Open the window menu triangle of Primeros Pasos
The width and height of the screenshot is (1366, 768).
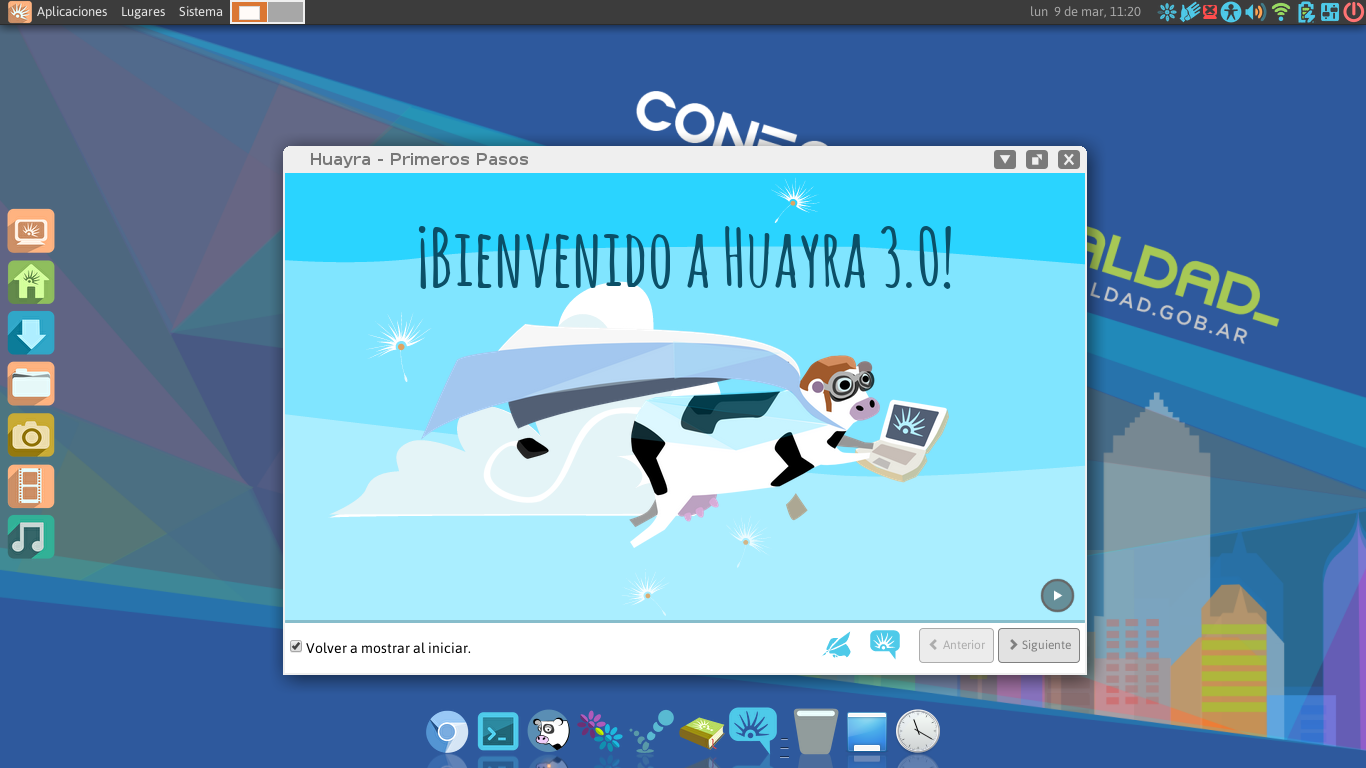[x=1005, y=159]
